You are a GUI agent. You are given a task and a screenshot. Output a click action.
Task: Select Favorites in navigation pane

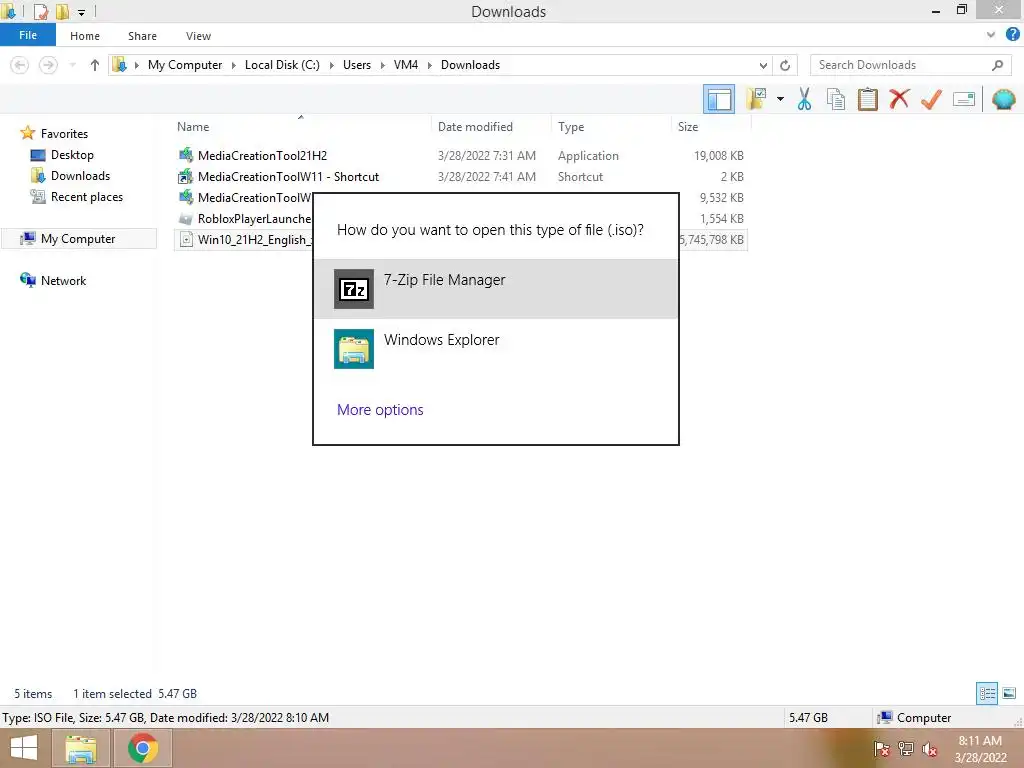[64, 133]
